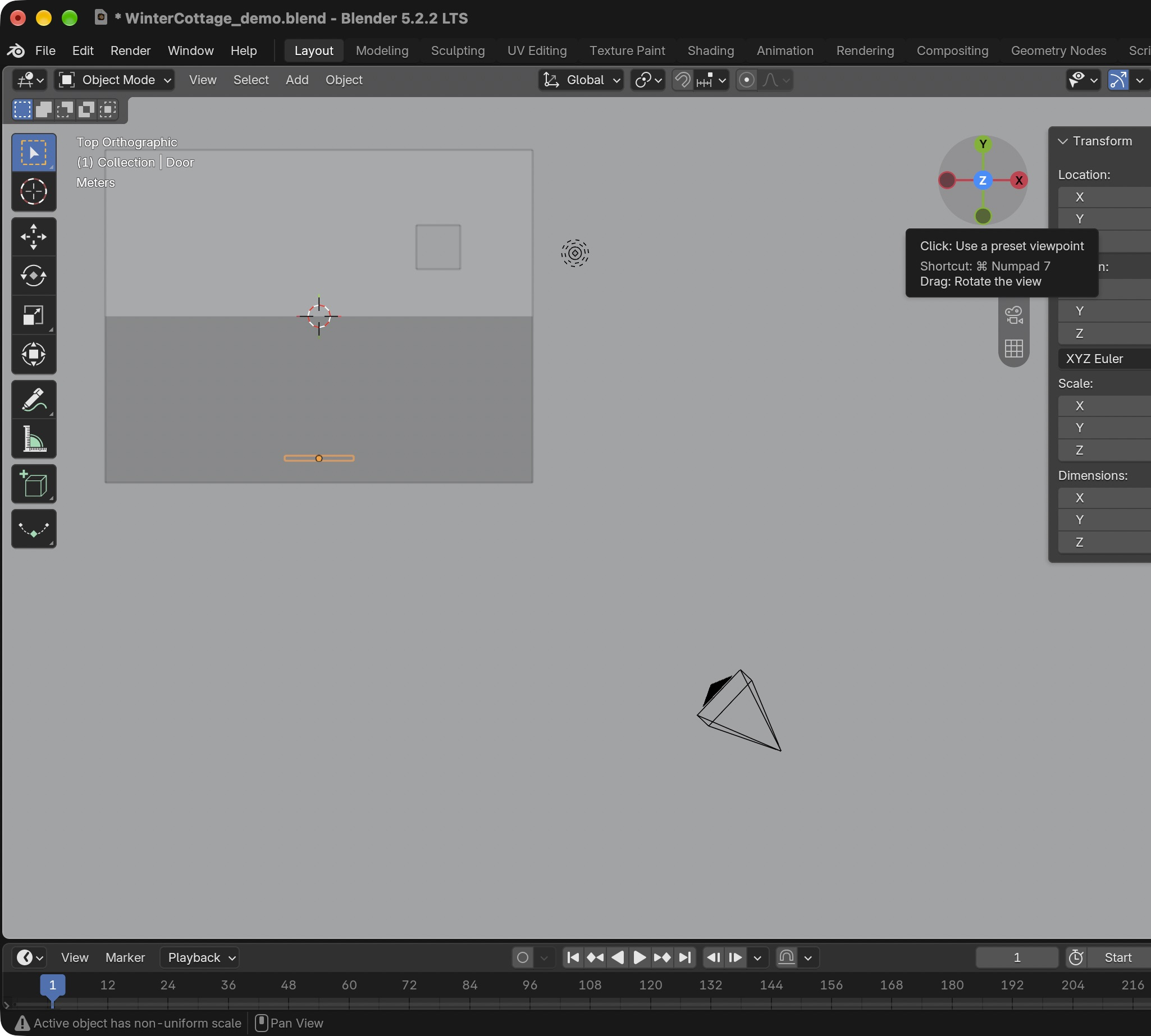Select the bottom dotted-curve toolbar tool
This screenshot has height=1036, width=1151.
point(34,529)
